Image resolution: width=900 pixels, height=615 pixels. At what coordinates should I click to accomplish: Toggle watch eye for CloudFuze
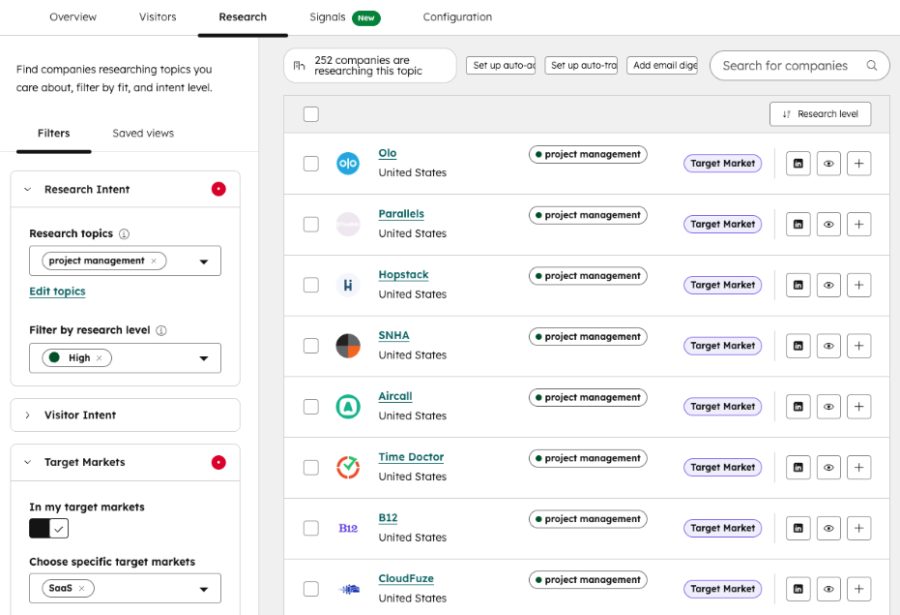click(x=828, y=589)
